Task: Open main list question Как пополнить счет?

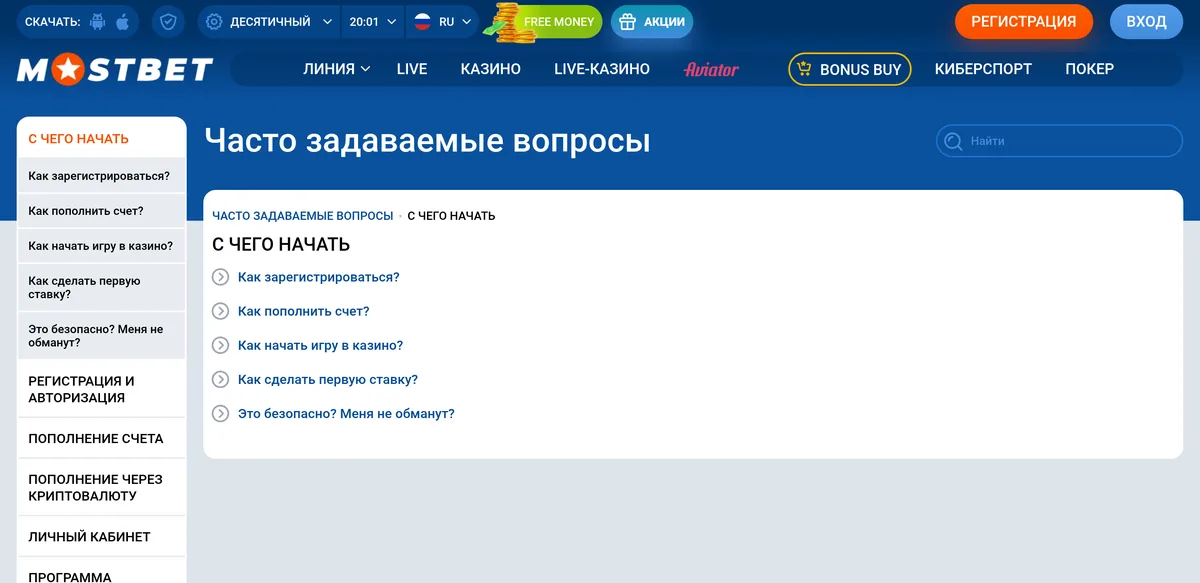Action: coord(304,311)
